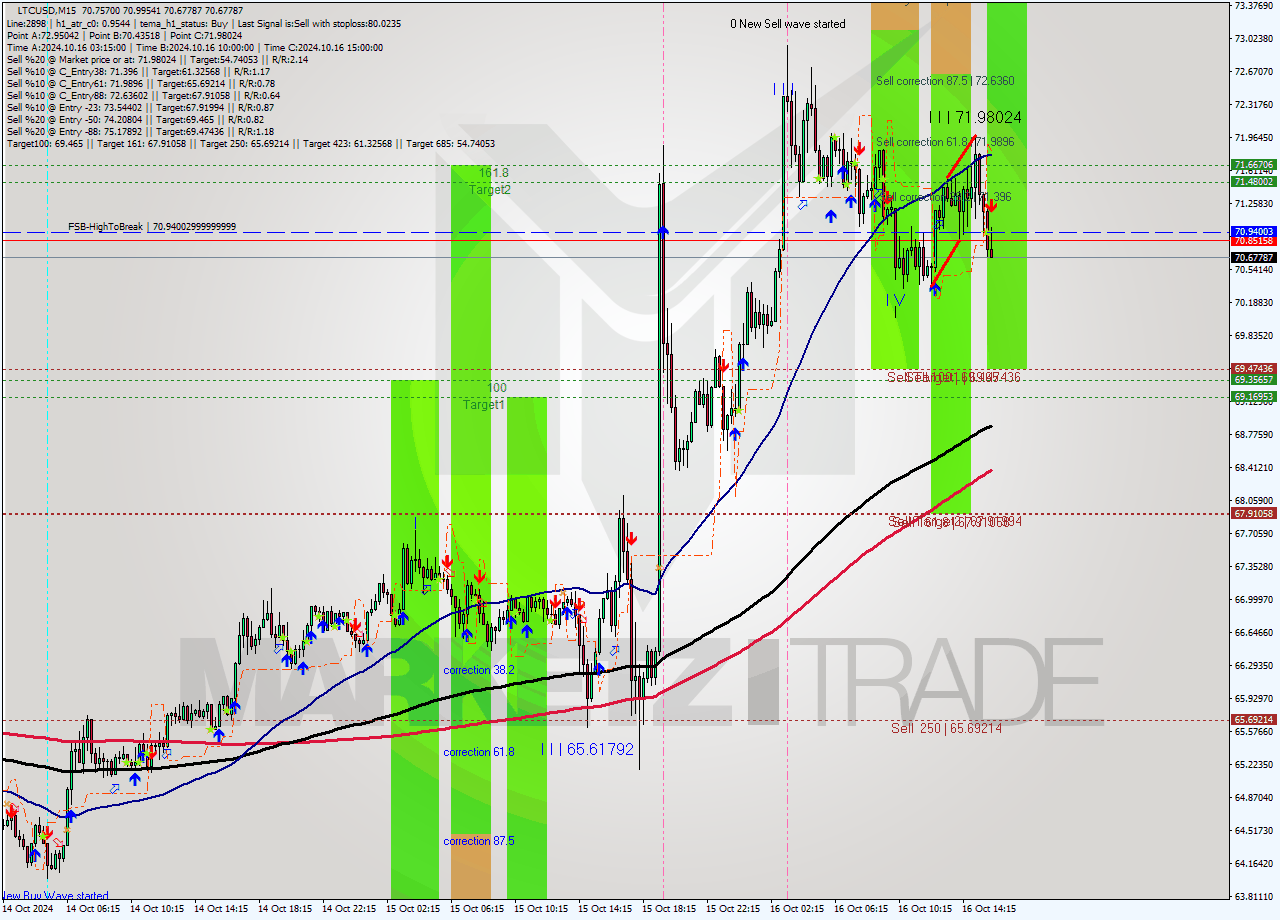This screenshot has width=1280, height=920.
Task: Select the Target1 label
Action: pos(483,405)
